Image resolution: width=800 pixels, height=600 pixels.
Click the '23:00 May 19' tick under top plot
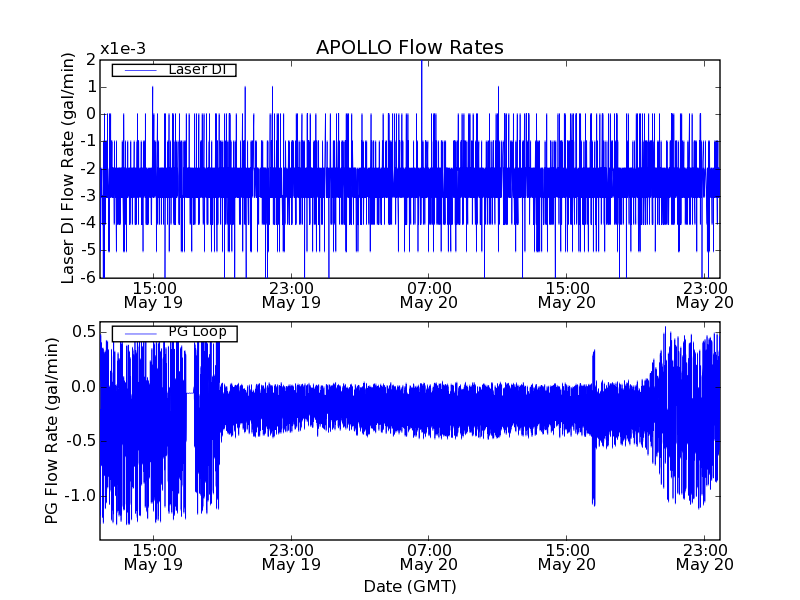coord(291,294)
